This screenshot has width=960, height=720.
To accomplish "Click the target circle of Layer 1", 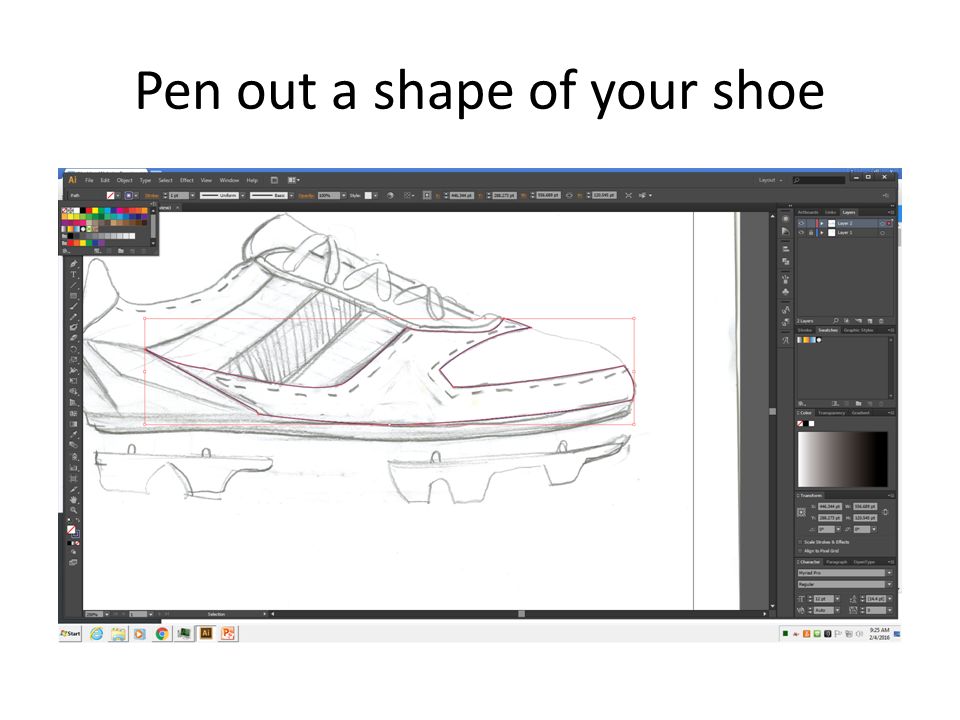I will click(882, 233).
